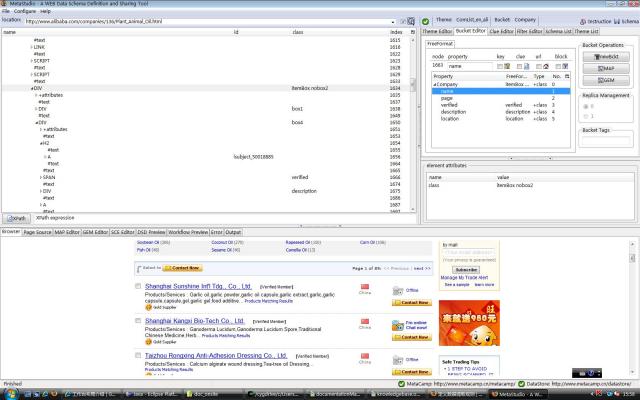
Task: Click the Offline chat icon for Taizhou Rongeng
Action: point(398,360)
